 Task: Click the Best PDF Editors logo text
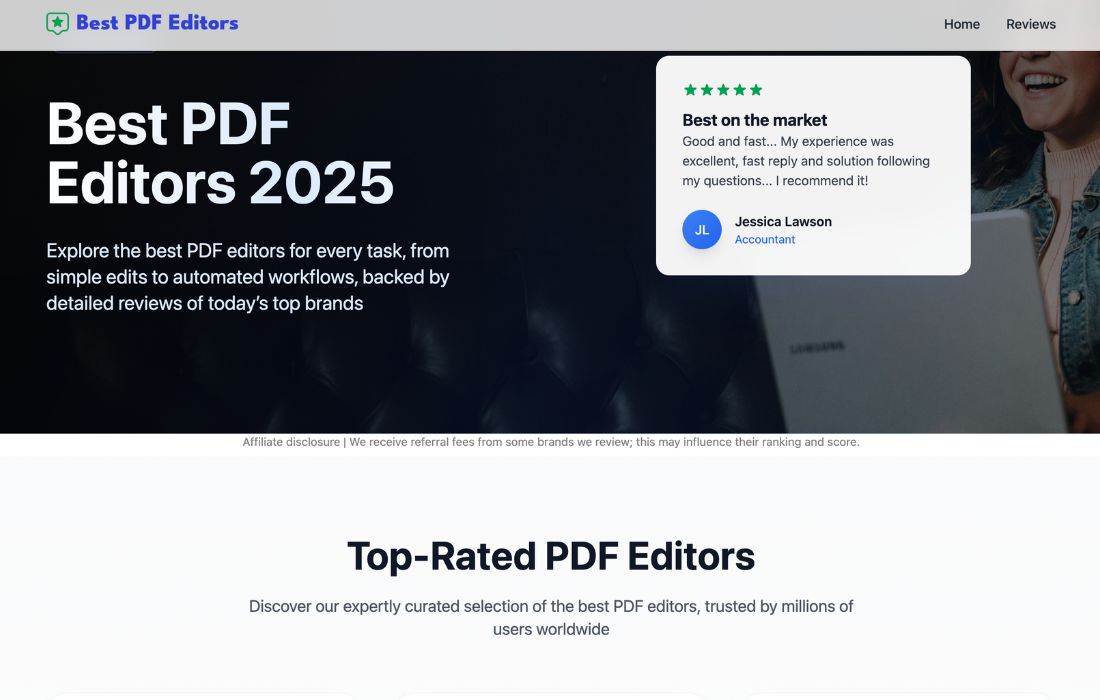coord(157,23)
